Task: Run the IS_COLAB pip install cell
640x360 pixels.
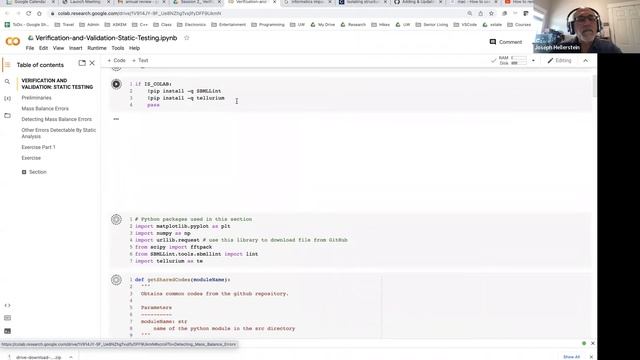Action: [116, 84]
